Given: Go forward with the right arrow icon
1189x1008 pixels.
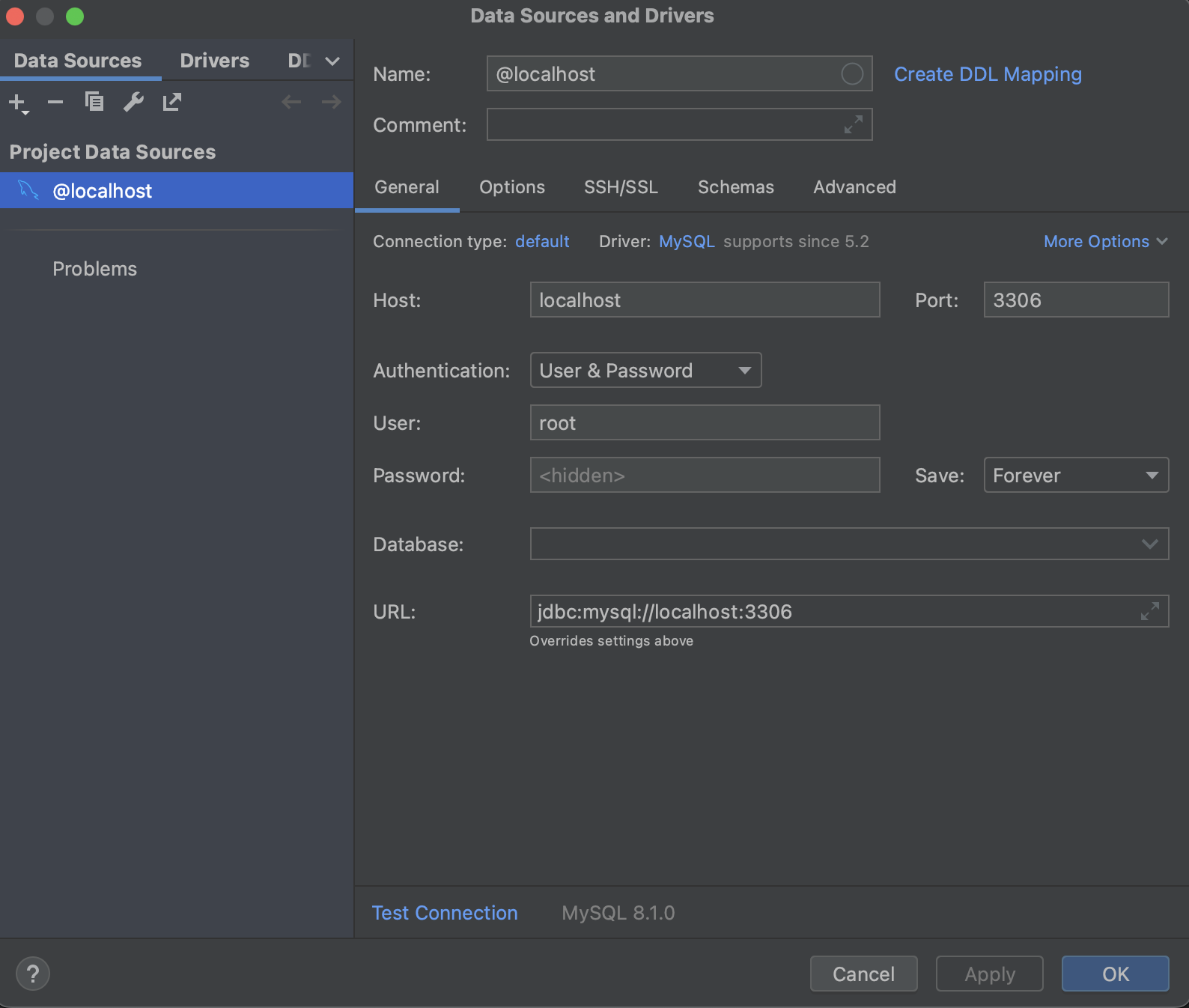Looking at the screenshot, I should point(331,102).
